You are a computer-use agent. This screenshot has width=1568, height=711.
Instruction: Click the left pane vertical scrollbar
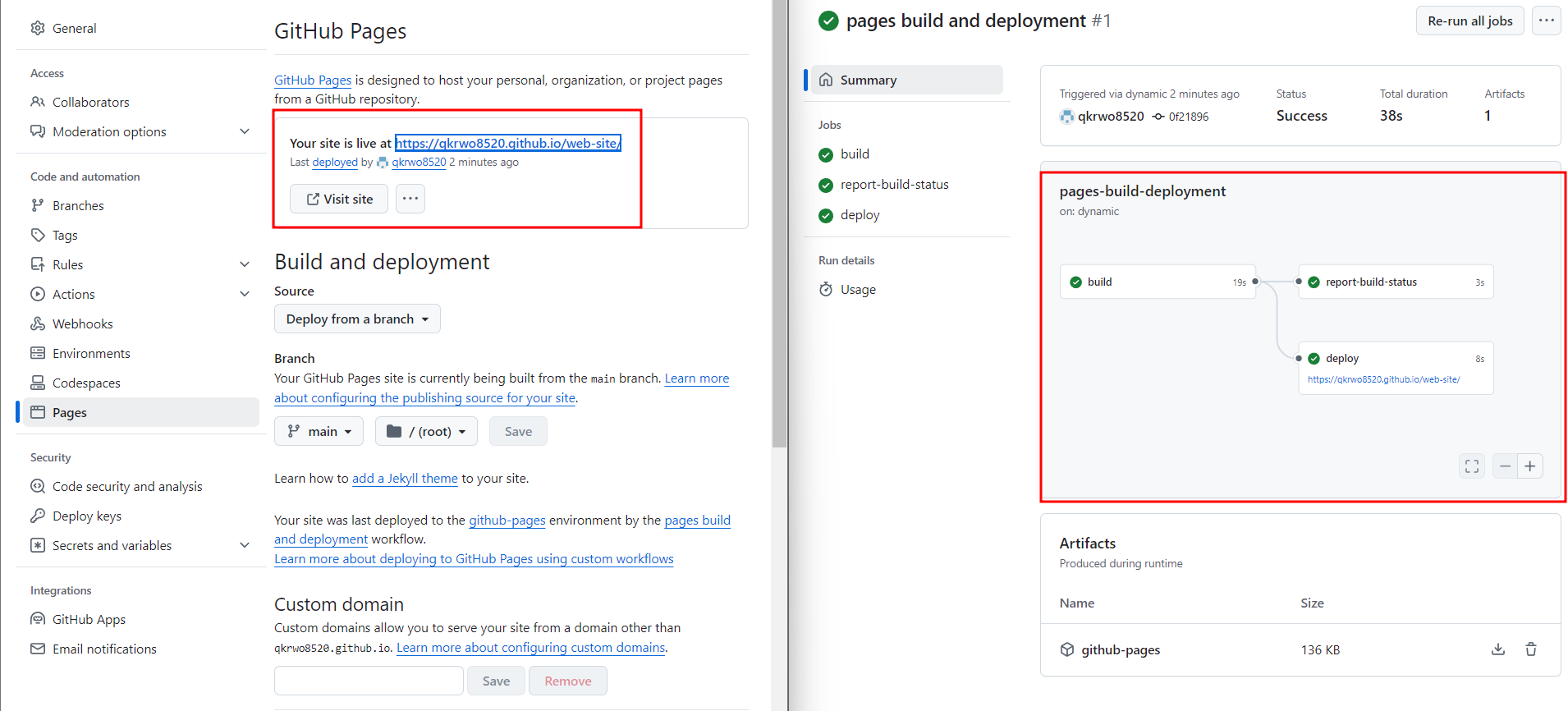(779, 223)
